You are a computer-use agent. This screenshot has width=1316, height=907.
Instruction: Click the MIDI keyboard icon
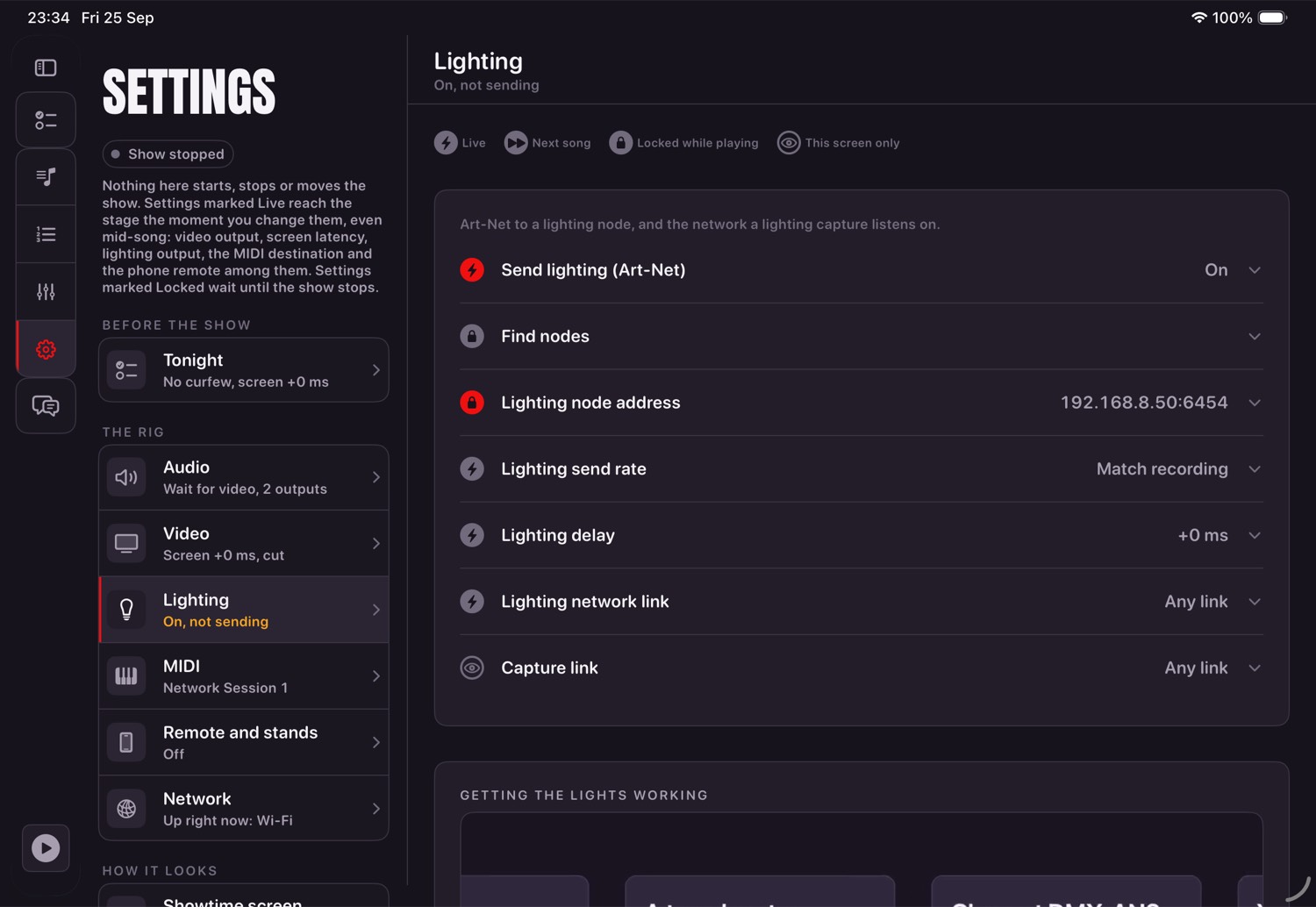[126, 676]
